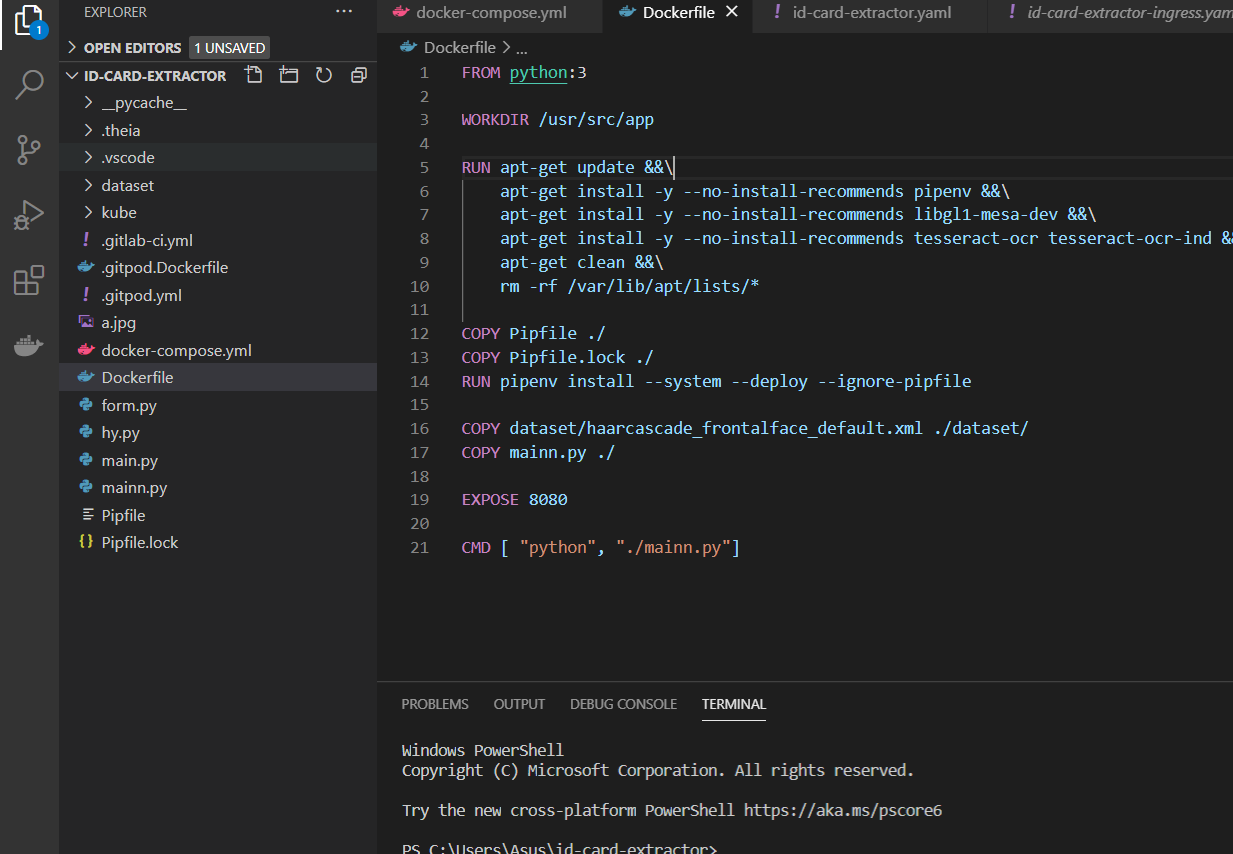Create a new file in the Explorer
This screenshot has height=854, width=1233.
coord(253,75)
